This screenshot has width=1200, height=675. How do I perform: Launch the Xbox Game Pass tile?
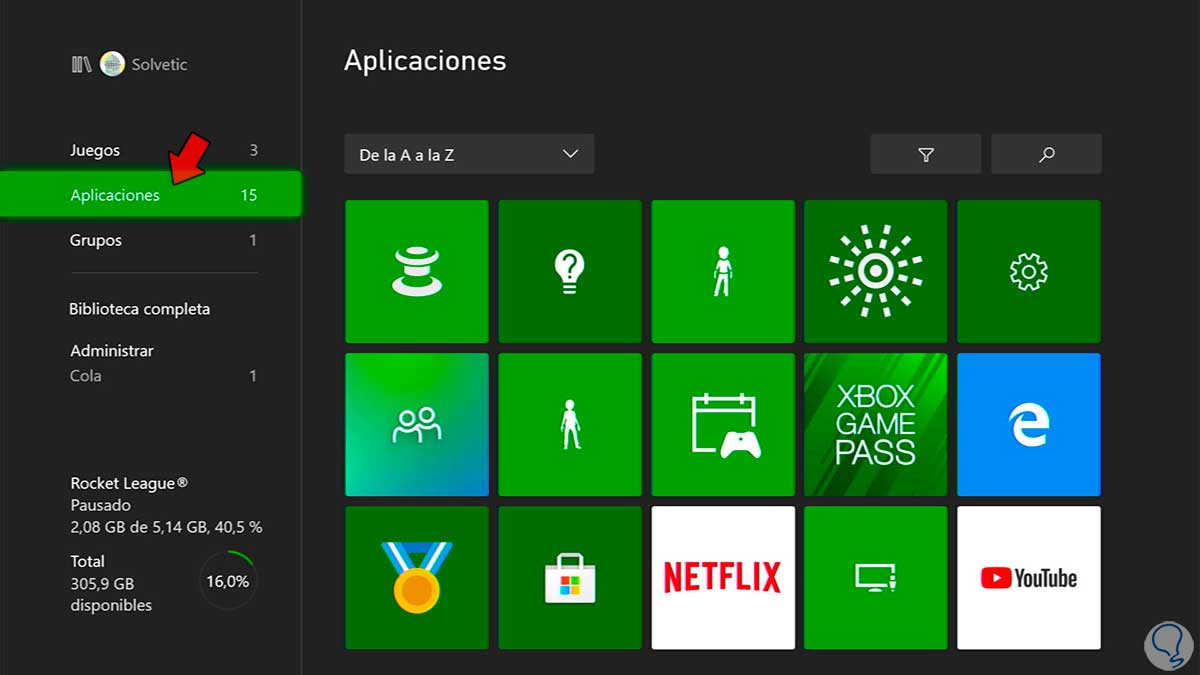pos(876,424)
